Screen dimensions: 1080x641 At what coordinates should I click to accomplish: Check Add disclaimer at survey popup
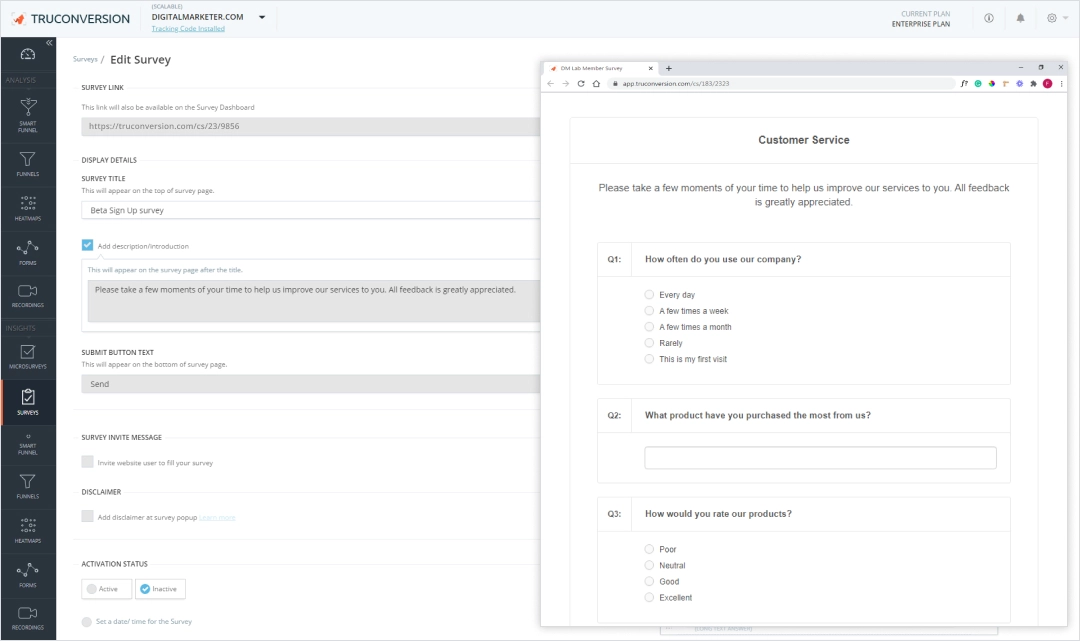click(x=88, y=516)
